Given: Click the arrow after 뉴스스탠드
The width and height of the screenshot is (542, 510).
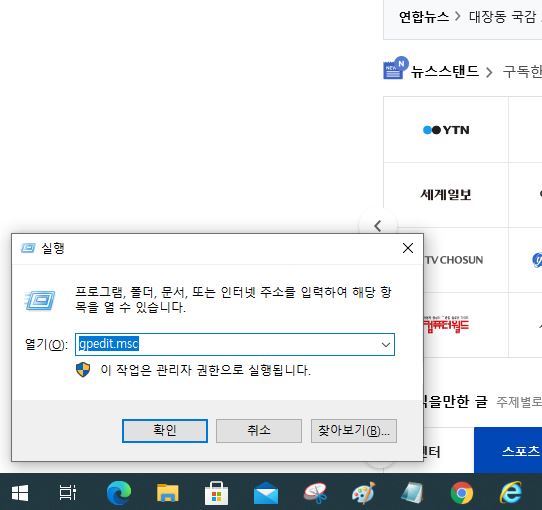Looking at the screenshot, I should [489, 72].
